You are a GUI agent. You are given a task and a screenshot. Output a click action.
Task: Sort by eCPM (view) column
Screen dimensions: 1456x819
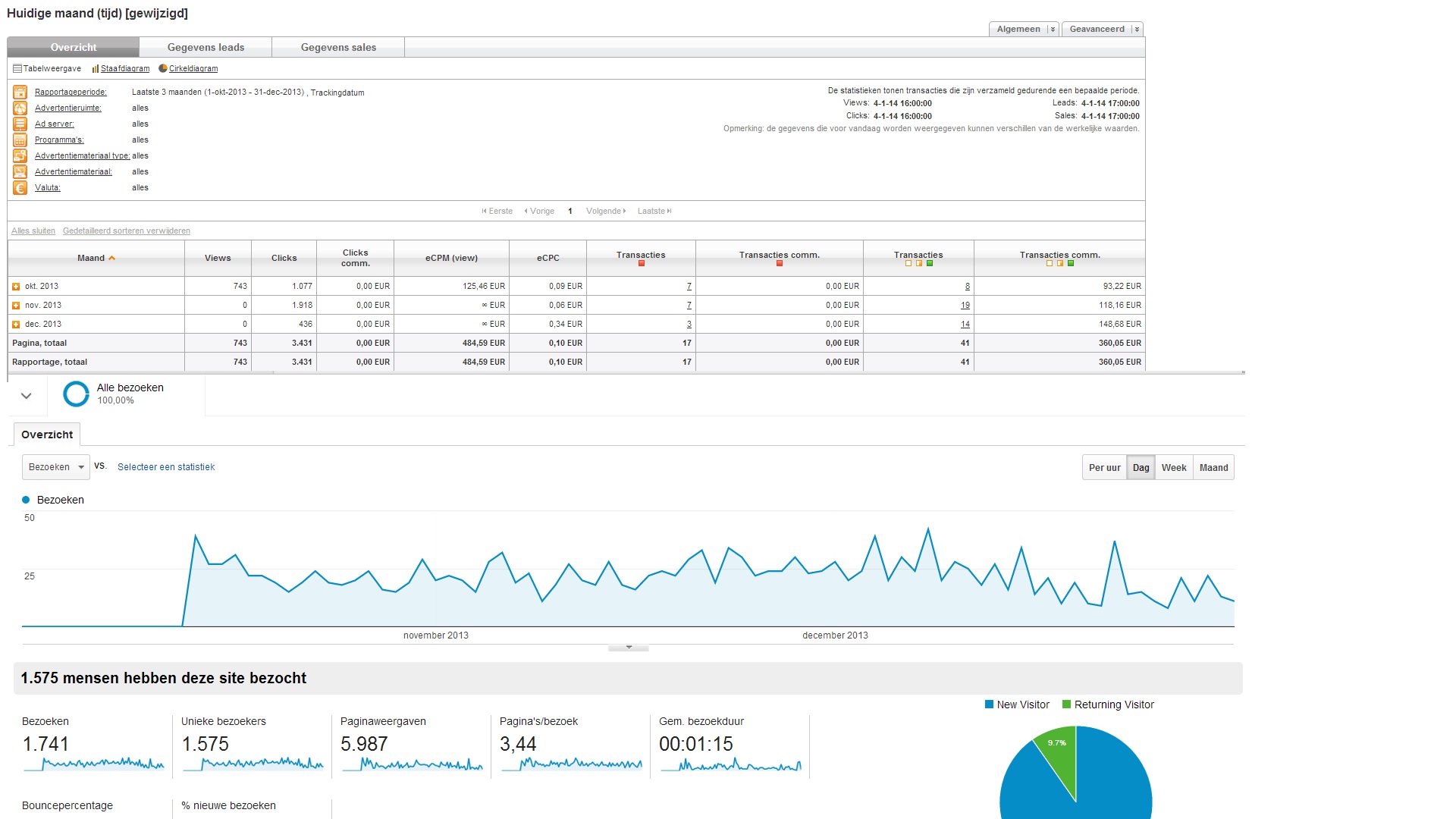coord(451,259)
